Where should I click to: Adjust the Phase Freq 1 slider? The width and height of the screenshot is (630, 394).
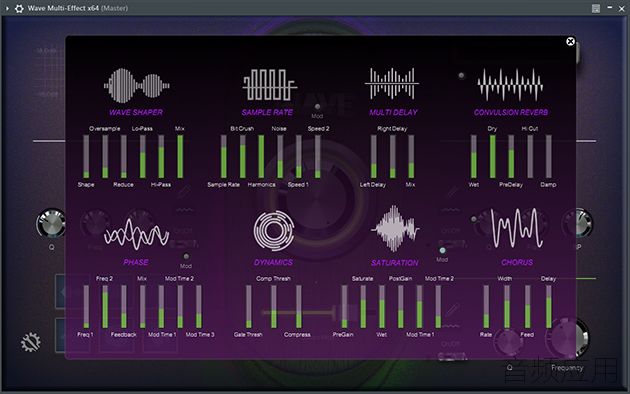point(86,306)
